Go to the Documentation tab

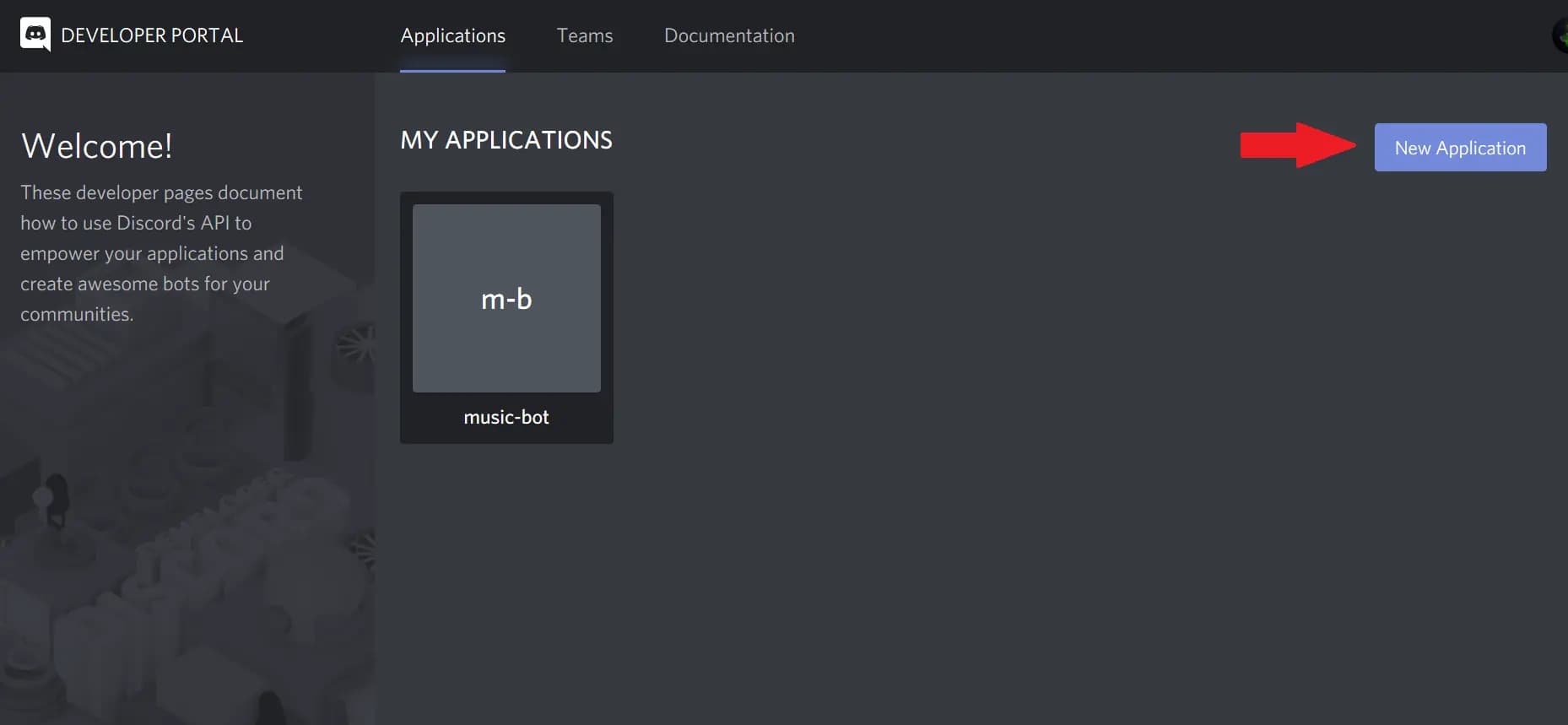pyautogui.click(x=729, y=35)
